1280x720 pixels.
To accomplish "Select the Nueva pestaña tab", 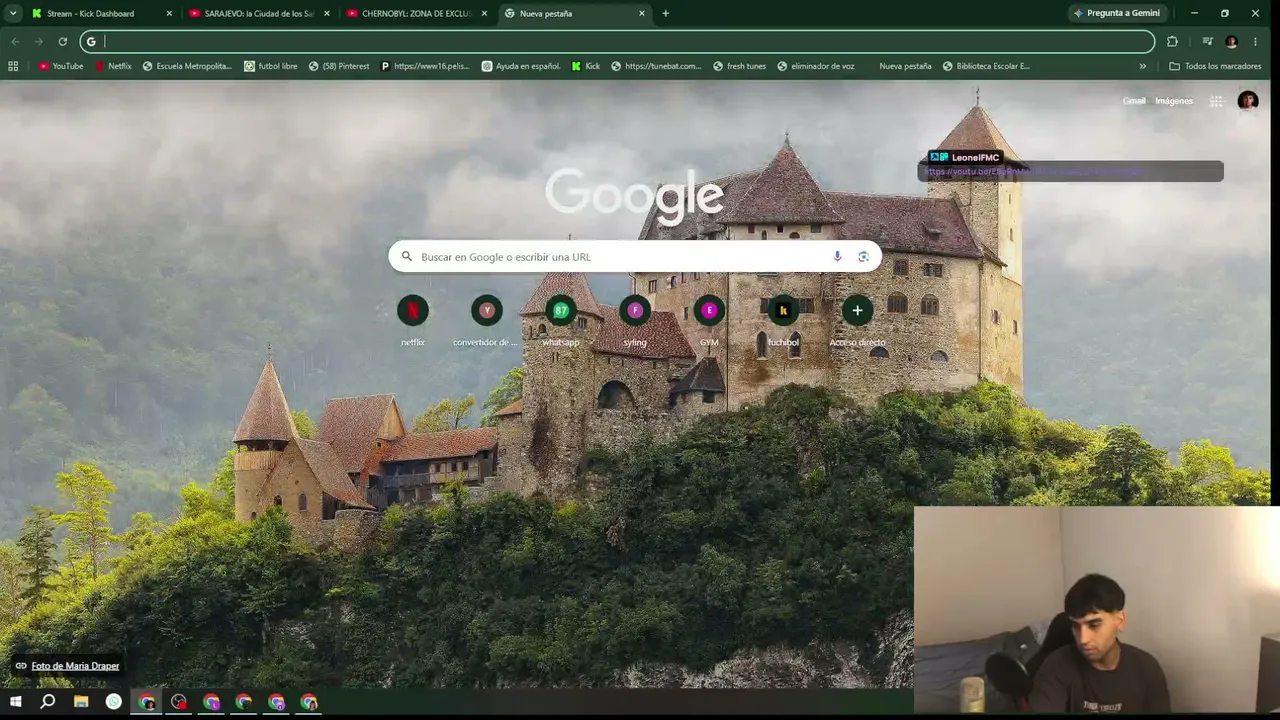I will [x=576, y=14].
